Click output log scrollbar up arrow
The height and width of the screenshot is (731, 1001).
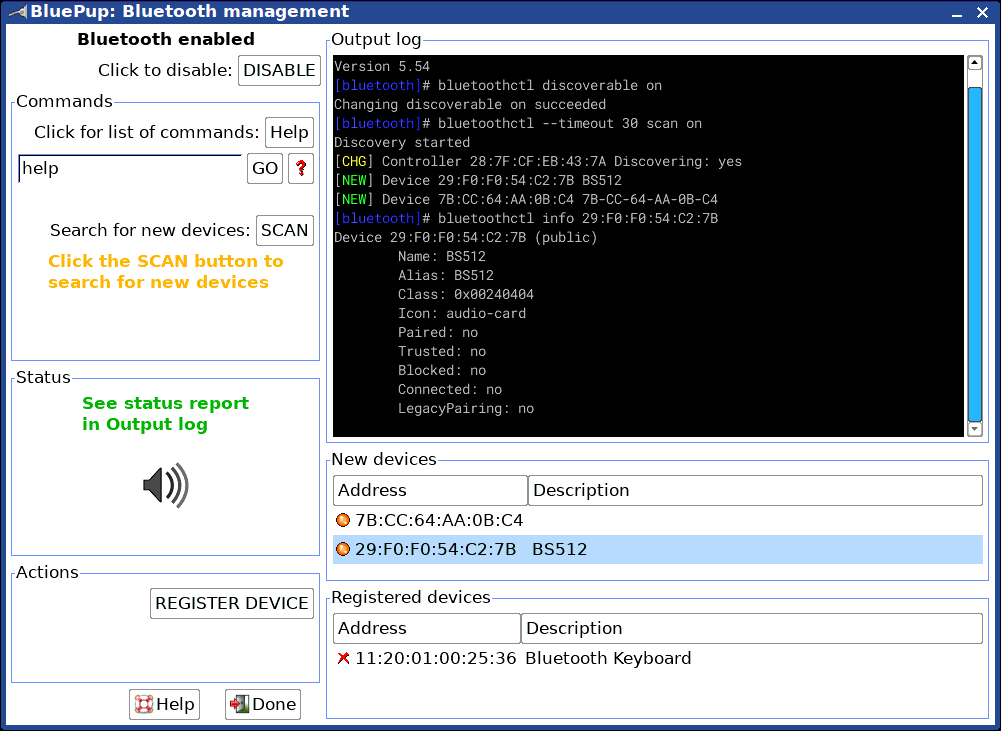pos(975,63)
